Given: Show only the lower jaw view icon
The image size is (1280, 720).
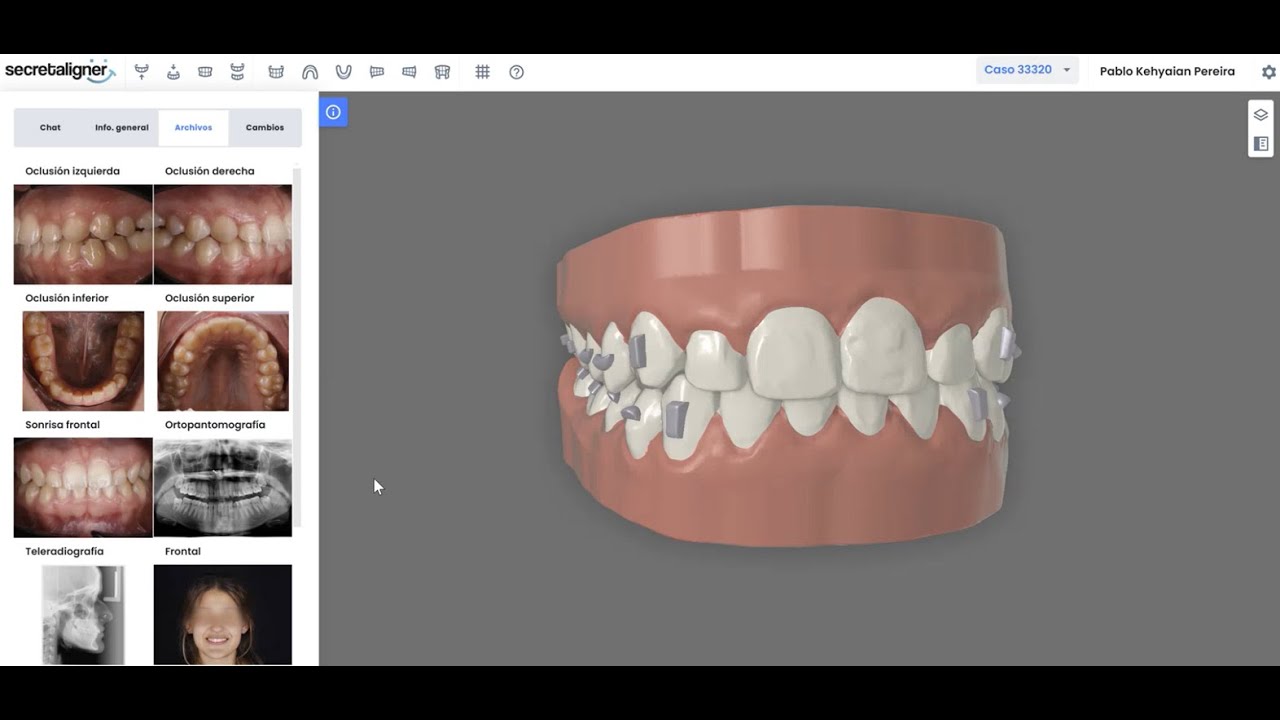Looking at the screenshot, I should [173, 71].
